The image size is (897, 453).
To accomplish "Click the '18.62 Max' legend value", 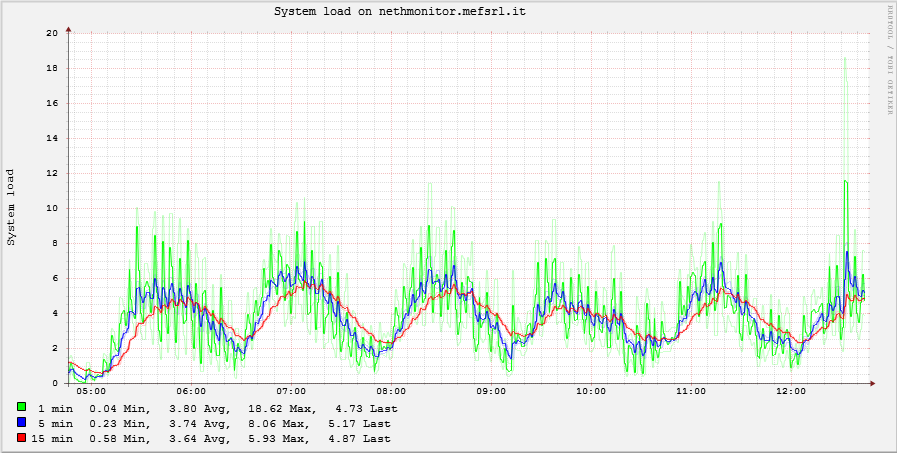I will pyautogui.click(x=279, y=409).
